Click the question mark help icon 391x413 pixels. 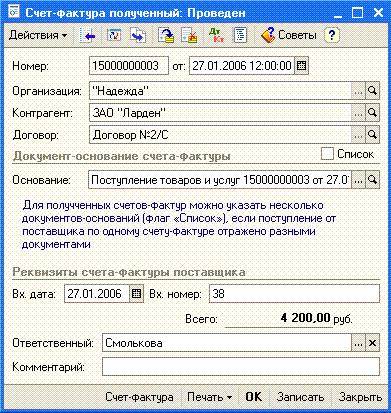coord(332,35)
